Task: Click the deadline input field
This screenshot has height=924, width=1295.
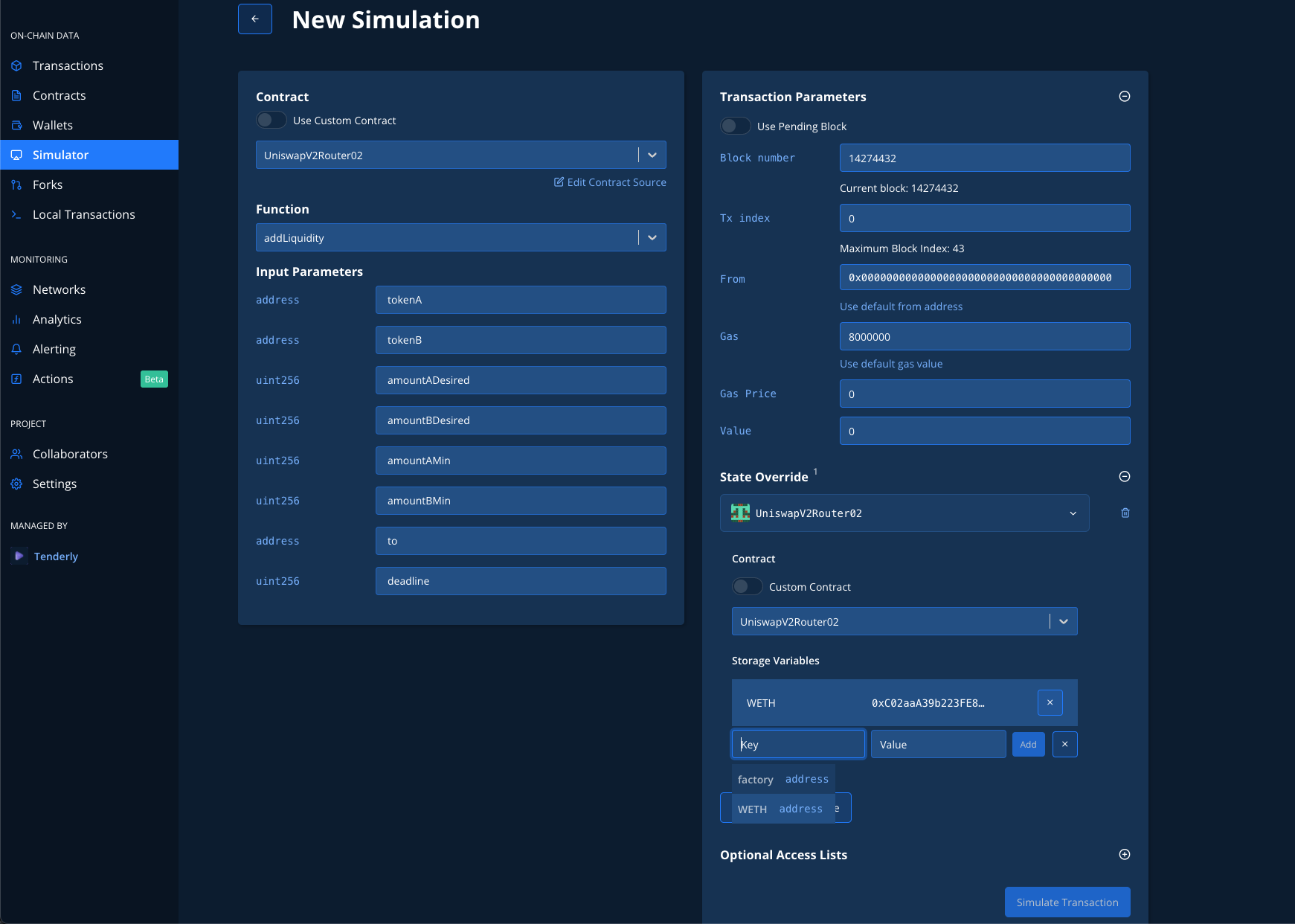Action: [x=521, y=581]
